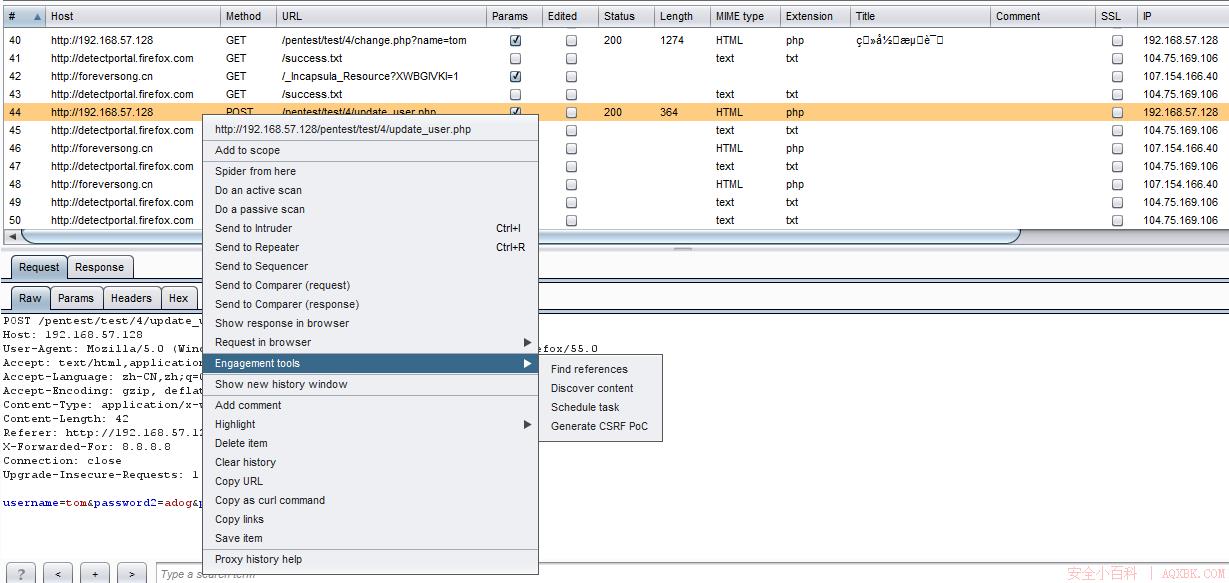
Task: Click the next match '>' search button
Action: (132, 573)
